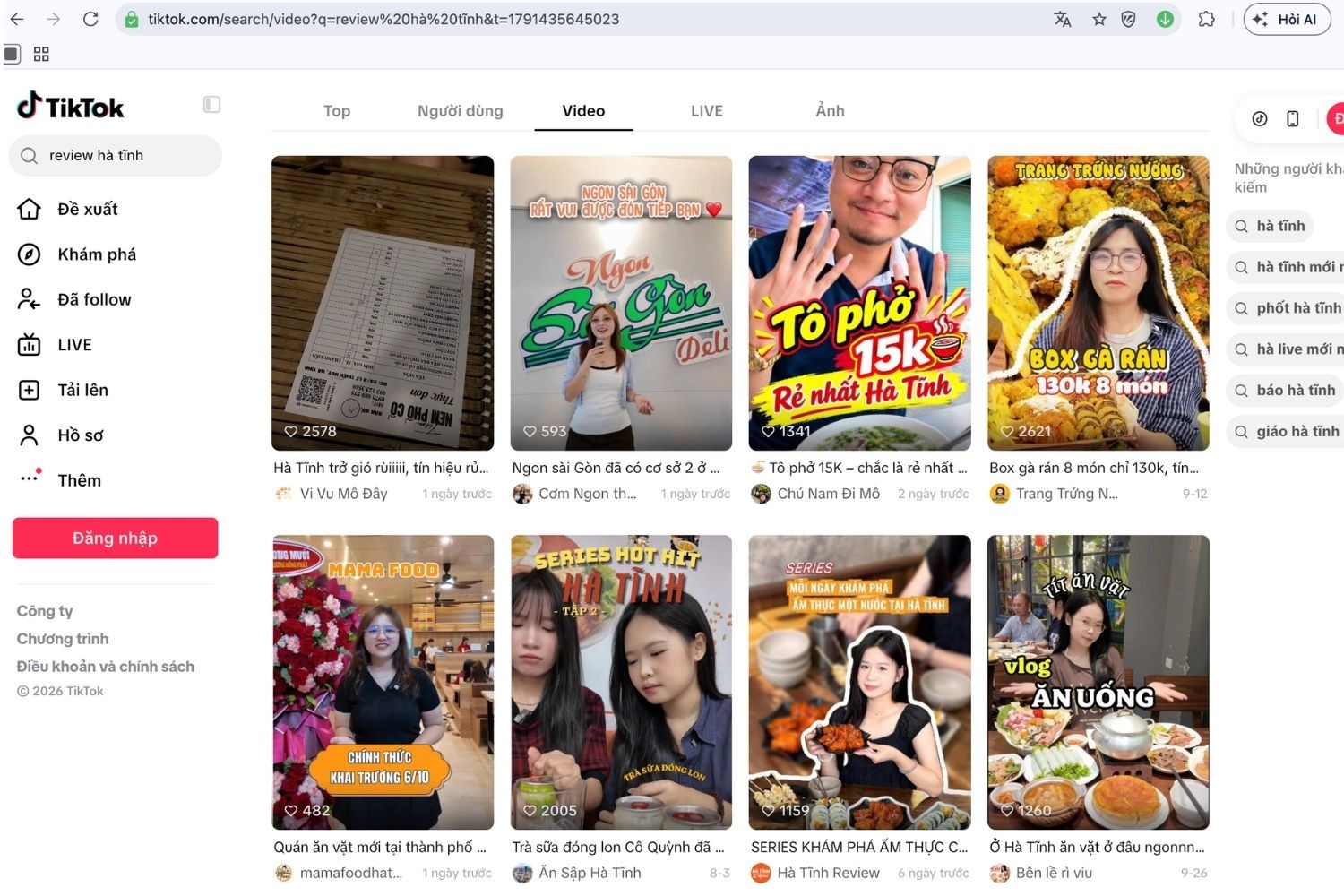Open the browser translate icon
This screenshot has width=1344, height=896.
pyautogui.click(x=1063, y=19)
